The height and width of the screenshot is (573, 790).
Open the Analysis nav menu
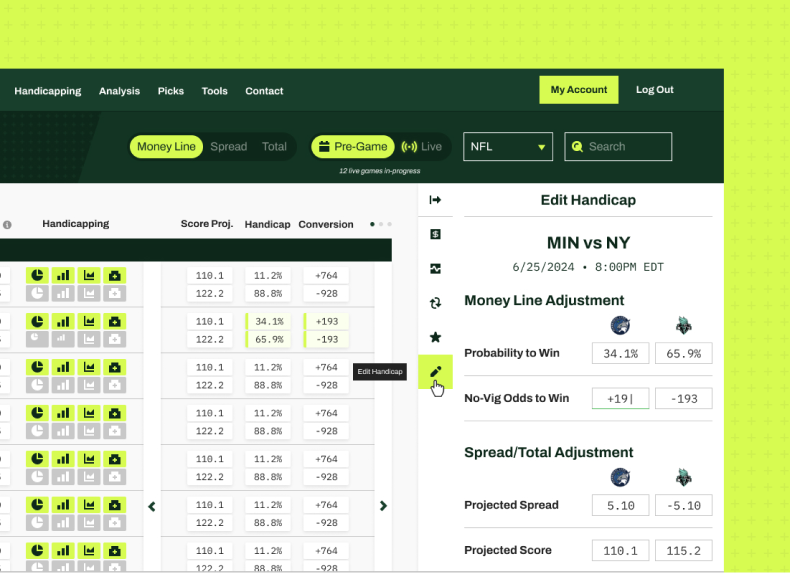119,91
